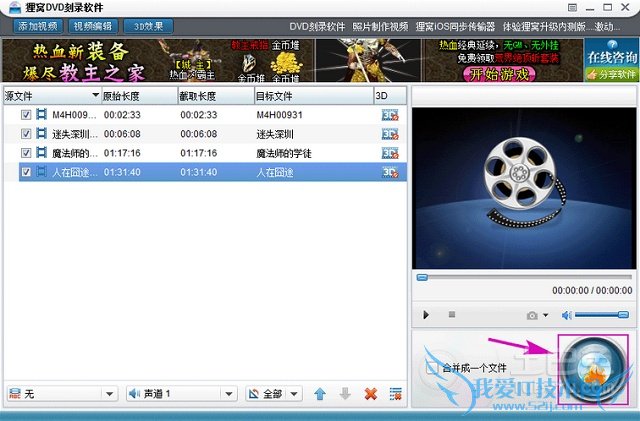The height and width of the screenshot is (421, 640).
Task: Sort by the 原始长度 column header
Action: coord(139,96)
